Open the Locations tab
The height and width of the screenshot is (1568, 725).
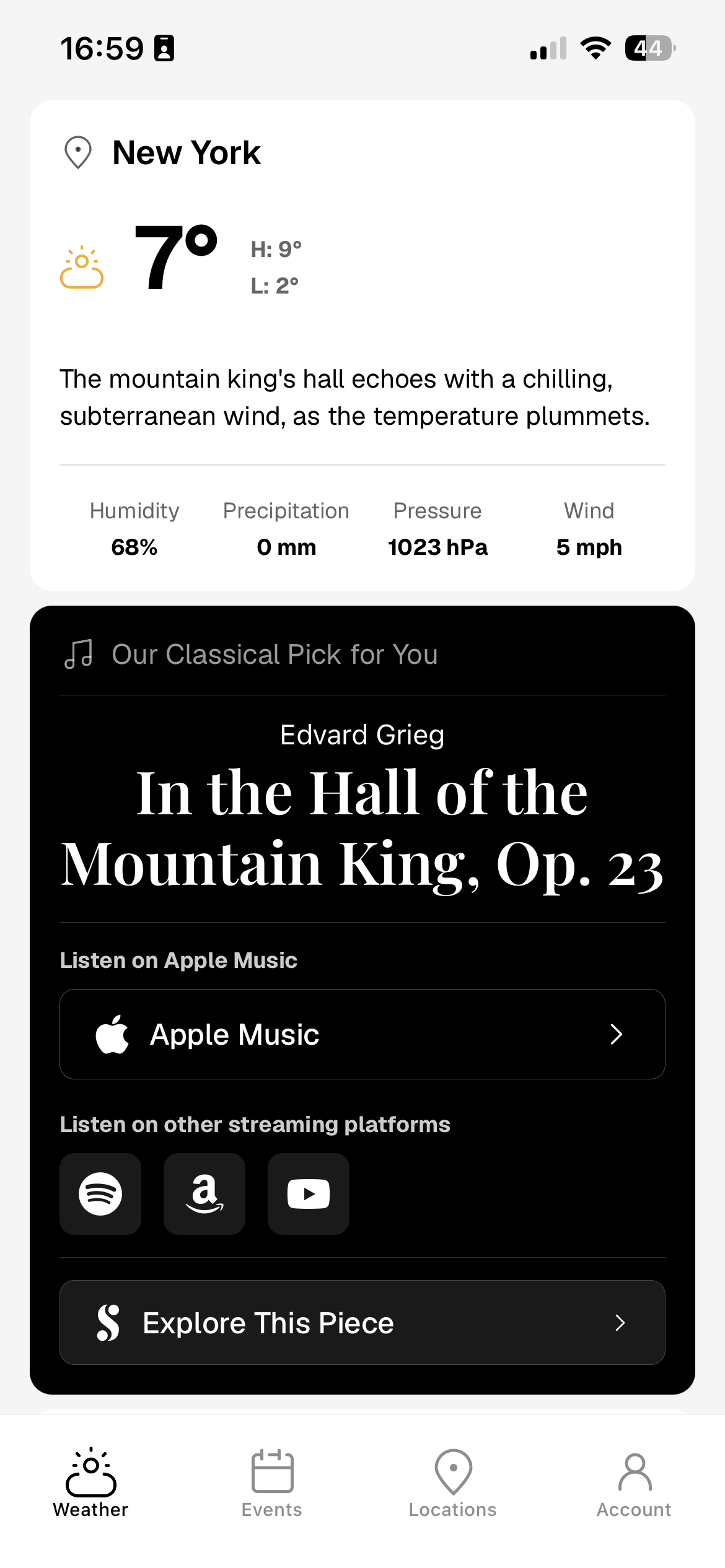point(453,1482)
